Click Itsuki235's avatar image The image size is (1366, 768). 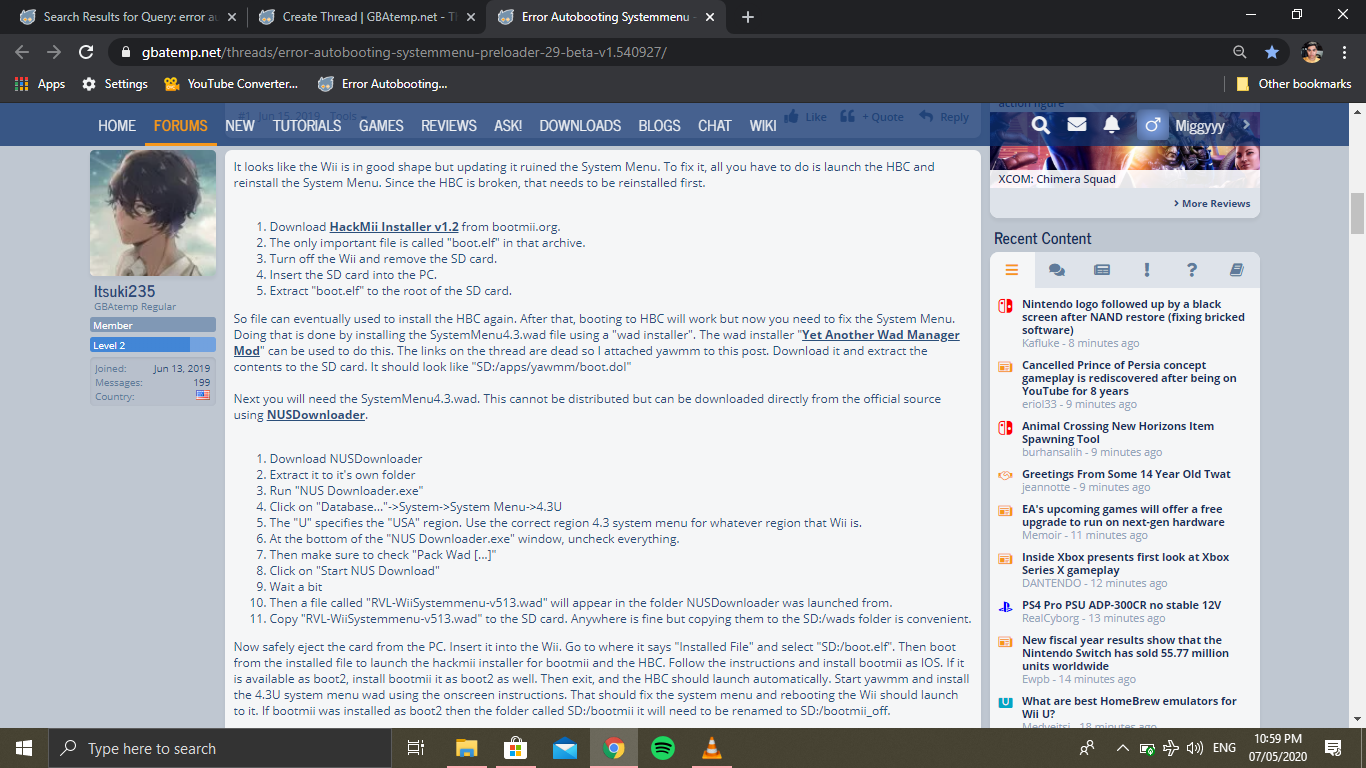pyautogui.click(x=153, y=213)
